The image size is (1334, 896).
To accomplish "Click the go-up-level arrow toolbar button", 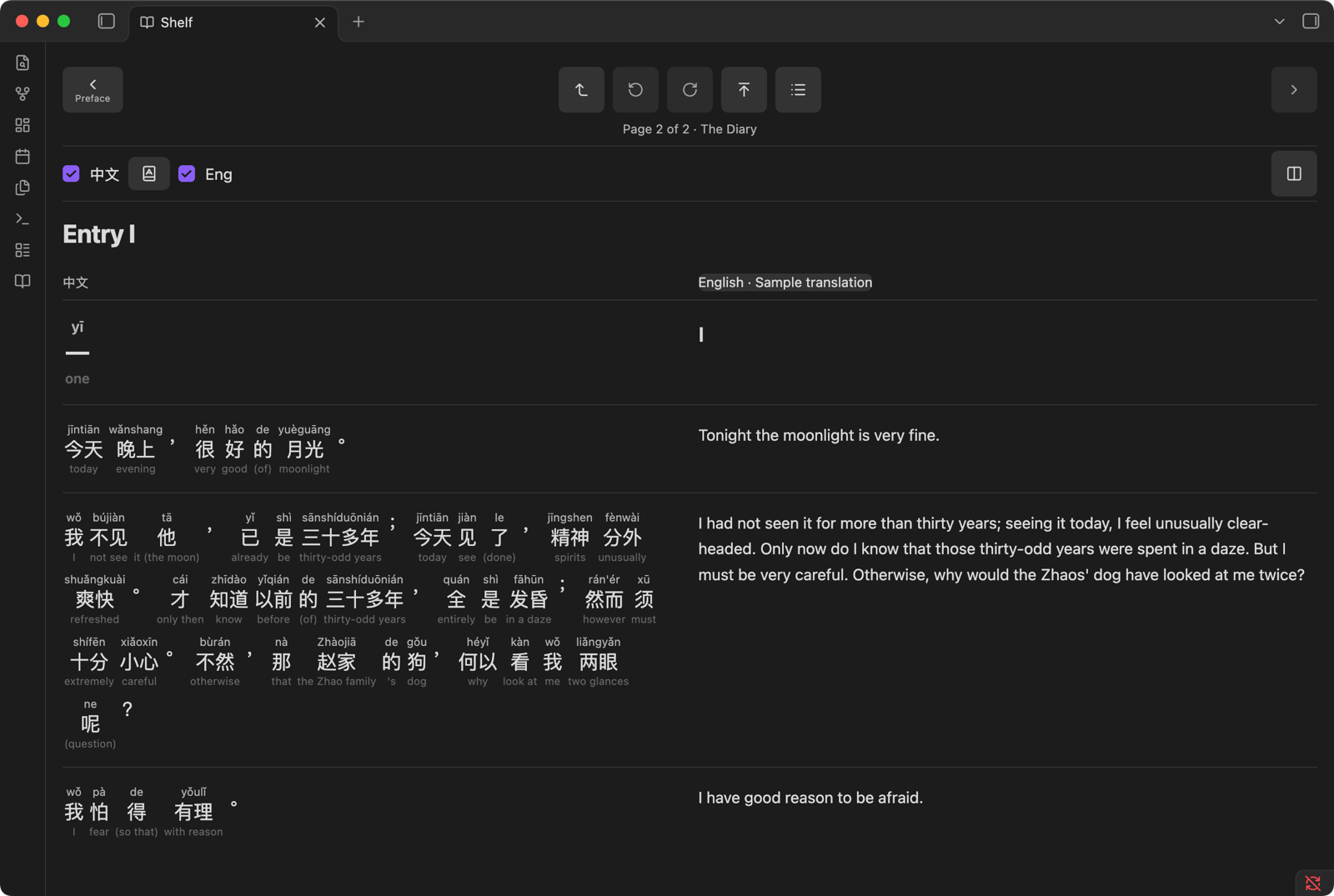I will click(x=581, y=89).
